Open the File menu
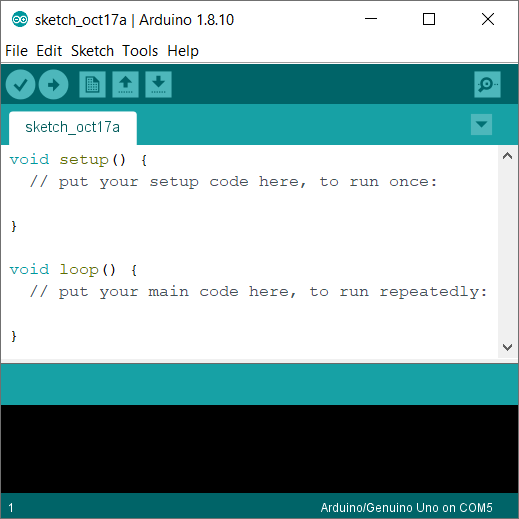Image resolution: width=519 pixels, height=519 pixels. (16, 51)
